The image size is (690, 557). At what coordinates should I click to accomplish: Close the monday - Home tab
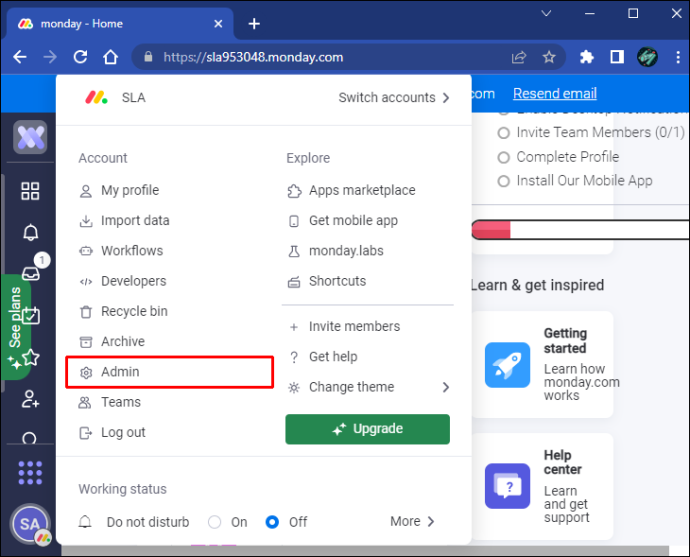point(218,24)
